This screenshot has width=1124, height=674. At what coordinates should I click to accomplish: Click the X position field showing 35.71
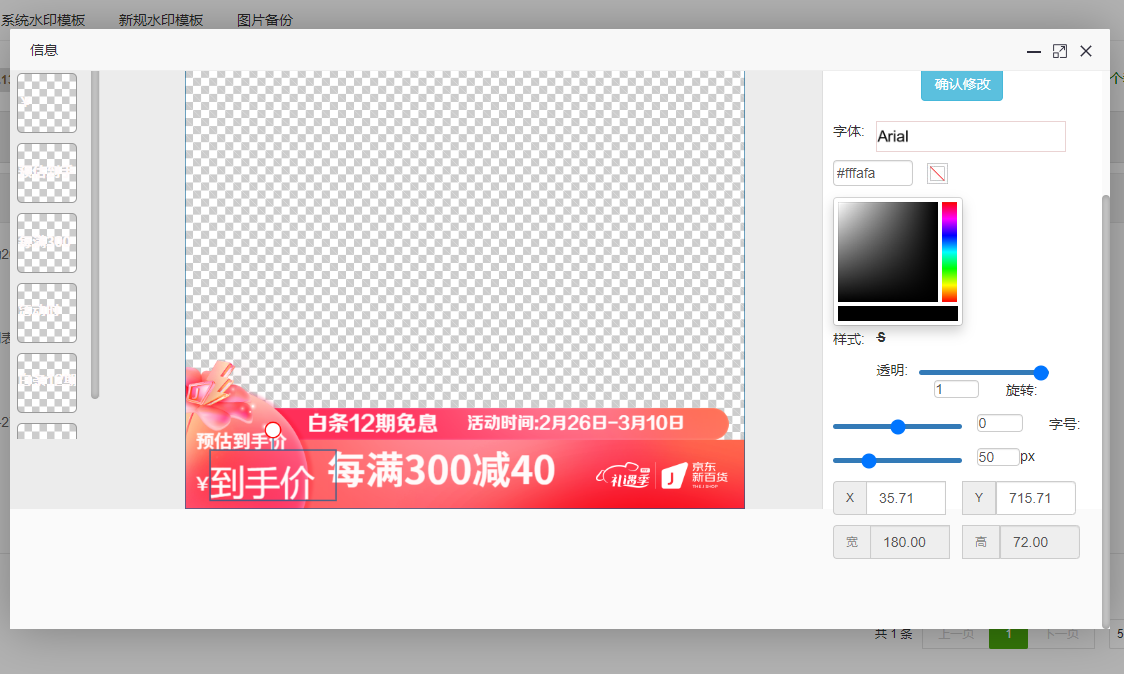(x=904, y=498)
